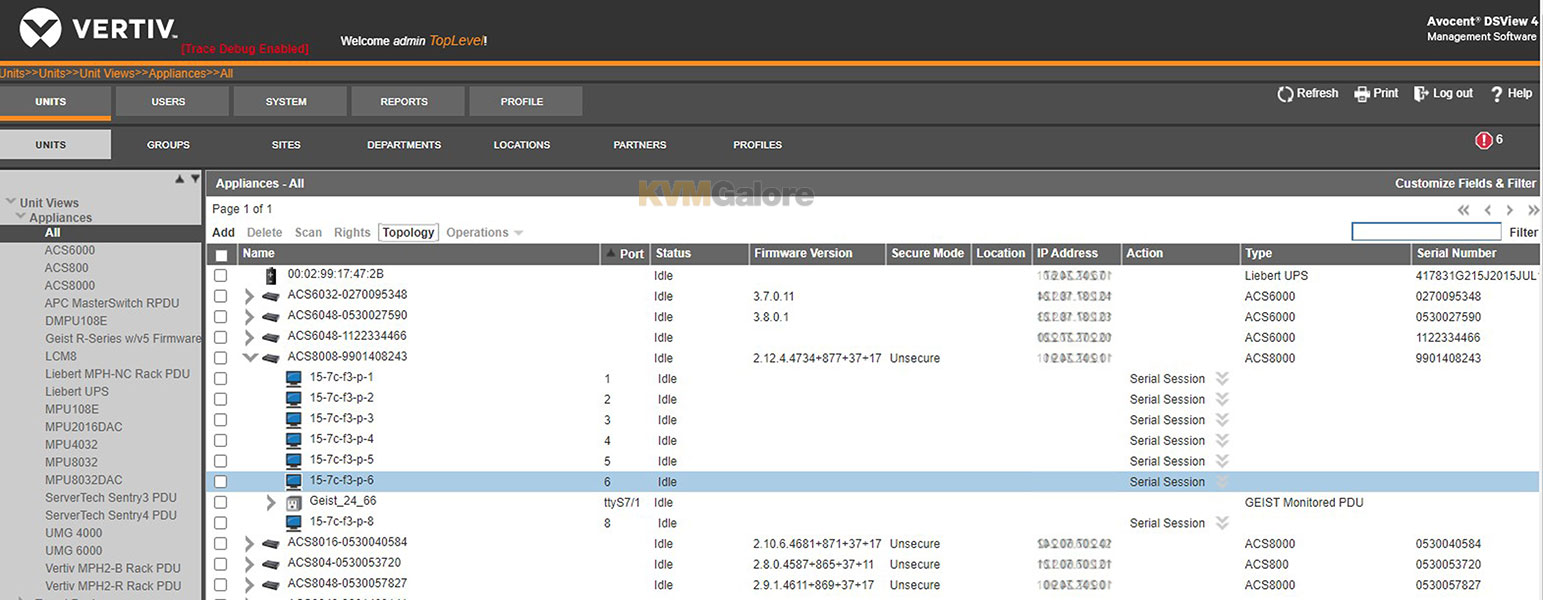Screen dimensions: 1543x600
Task: Open action menu for 15-7c-f3-p-1 Serial Session
Action: click(x=1222, y=379)
